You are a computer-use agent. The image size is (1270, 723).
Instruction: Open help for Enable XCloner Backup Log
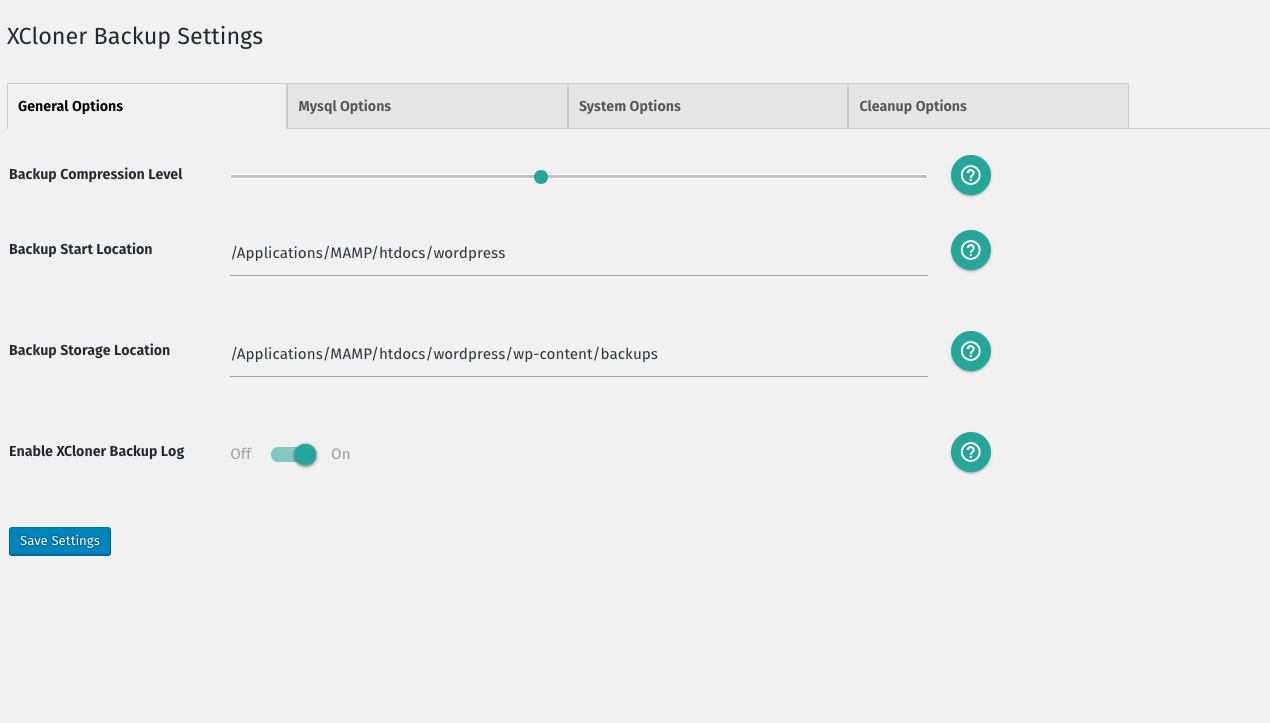click(970, 452)
